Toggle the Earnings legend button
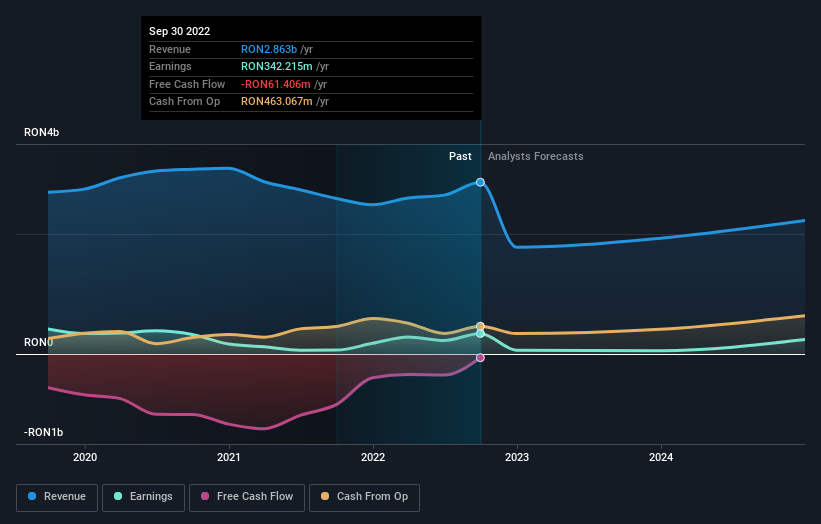821x524 pixels. [x=143, y=497]
